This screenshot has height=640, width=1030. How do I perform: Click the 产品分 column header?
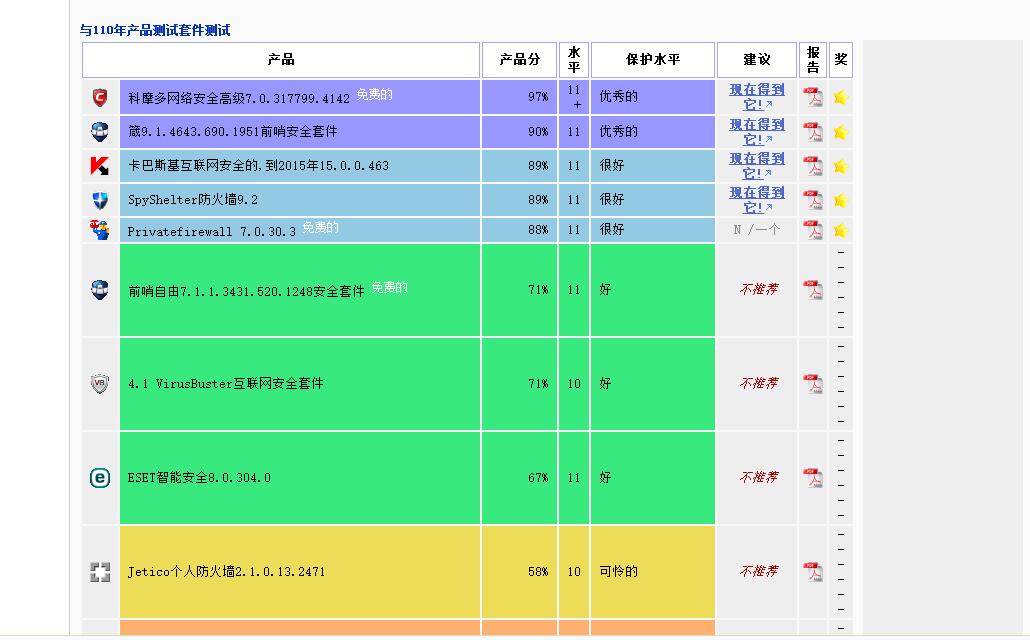pyautogui.click(x=520, y=60)
